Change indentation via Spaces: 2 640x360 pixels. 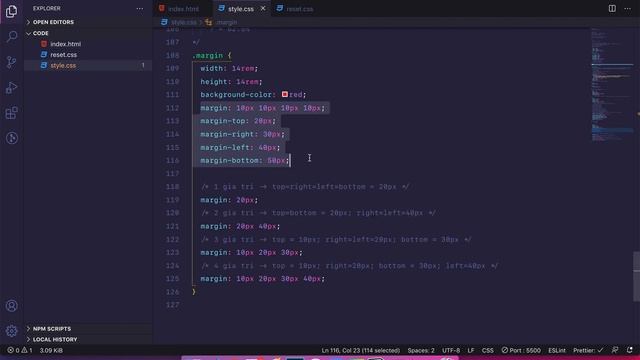[x=421, y=350]
